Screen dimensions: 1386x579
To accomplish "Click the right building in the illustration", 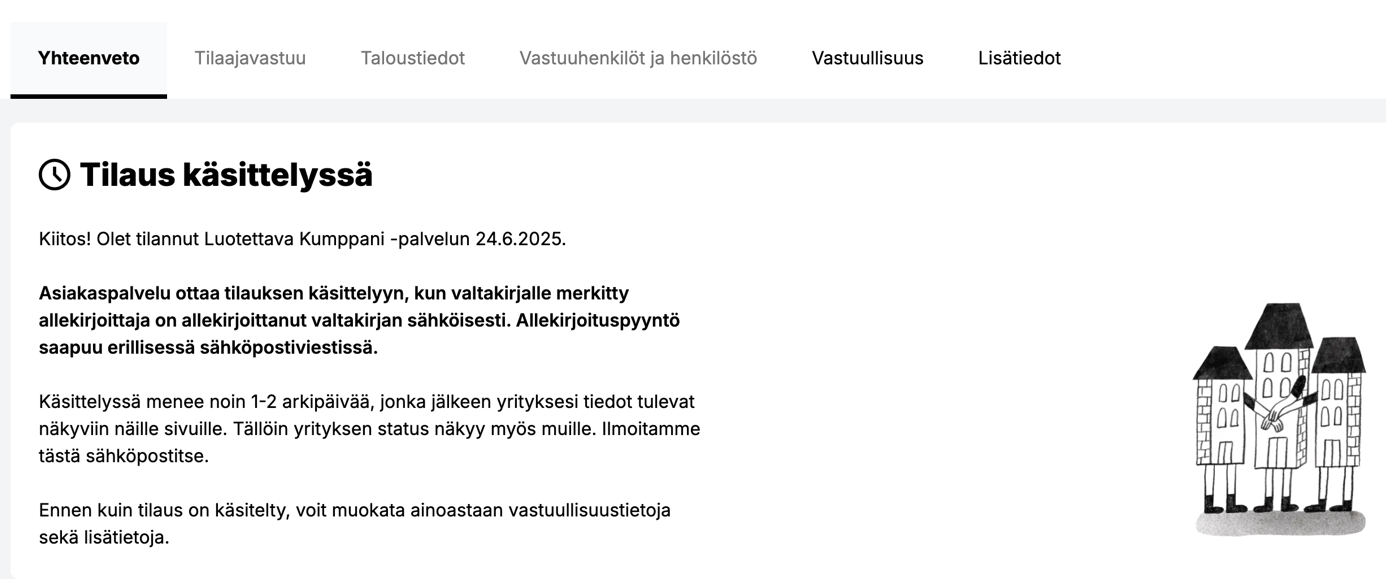I will [1337, 420].
